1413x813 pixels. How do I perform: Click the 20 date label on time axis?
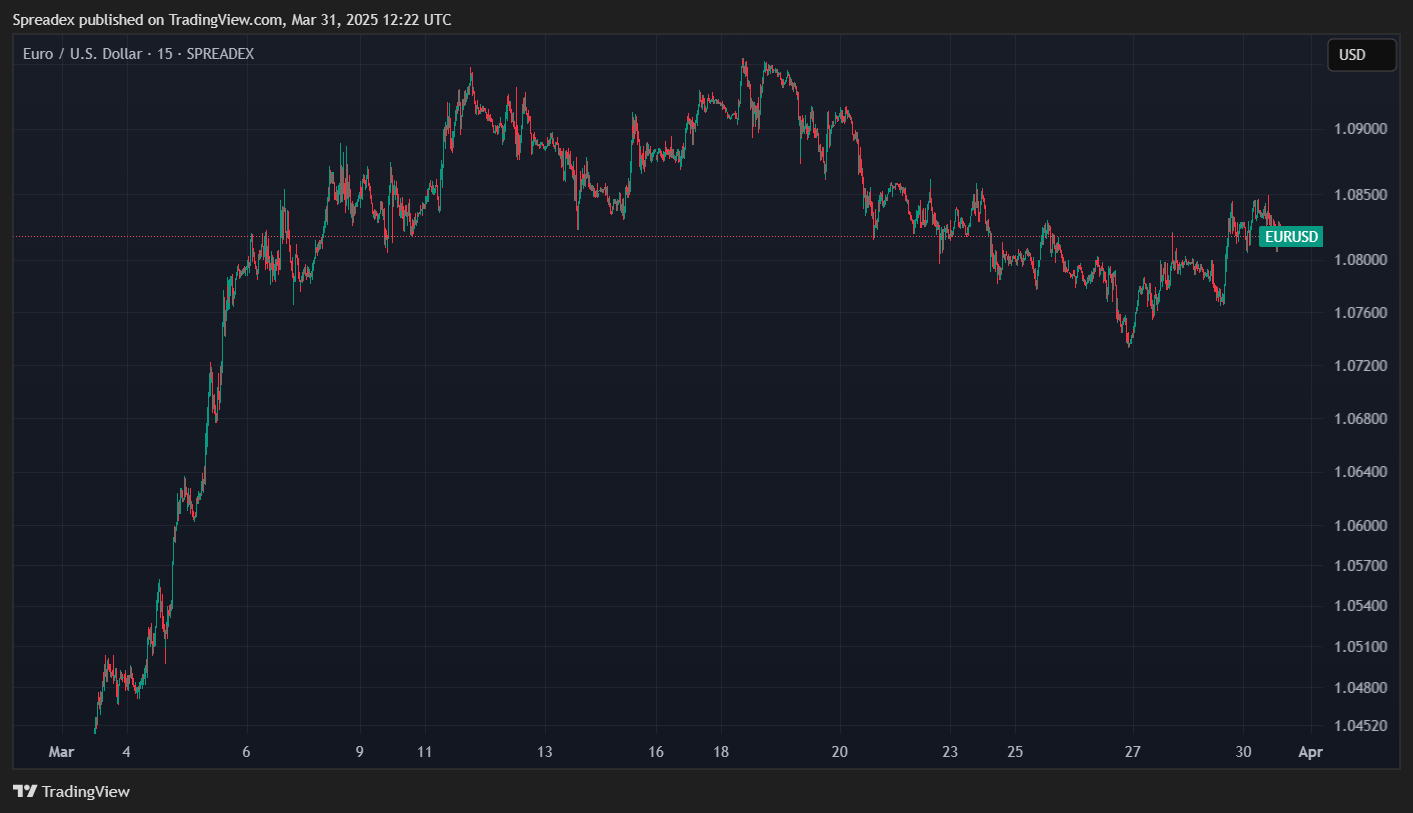coord(840,752)
